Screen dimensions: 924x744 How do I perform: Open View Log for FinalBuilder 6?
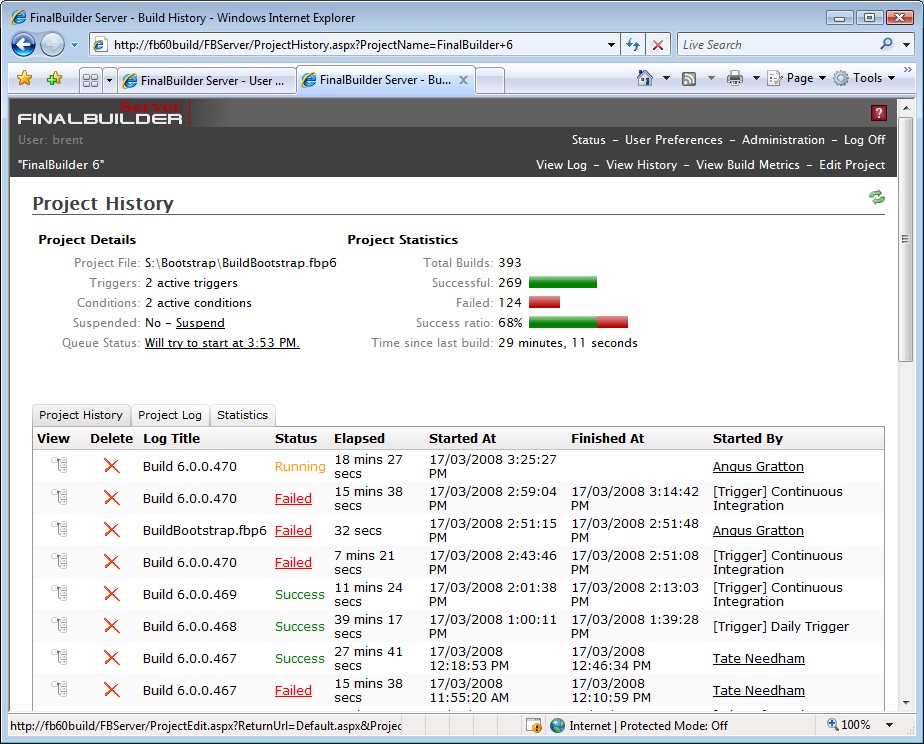(x=561, y=165)
